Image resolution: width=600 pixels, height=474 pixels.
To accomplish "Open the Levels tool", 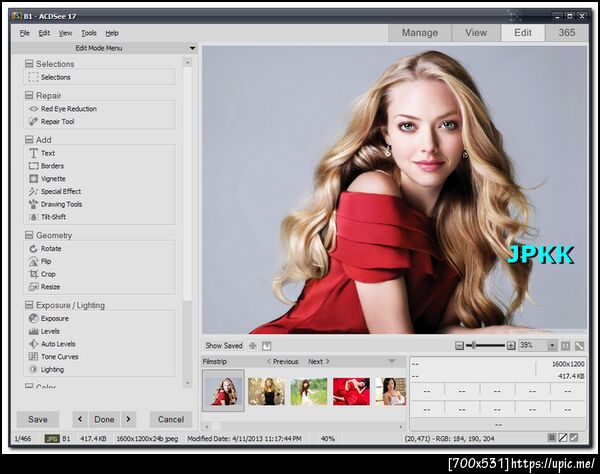I will pos(44,331).
